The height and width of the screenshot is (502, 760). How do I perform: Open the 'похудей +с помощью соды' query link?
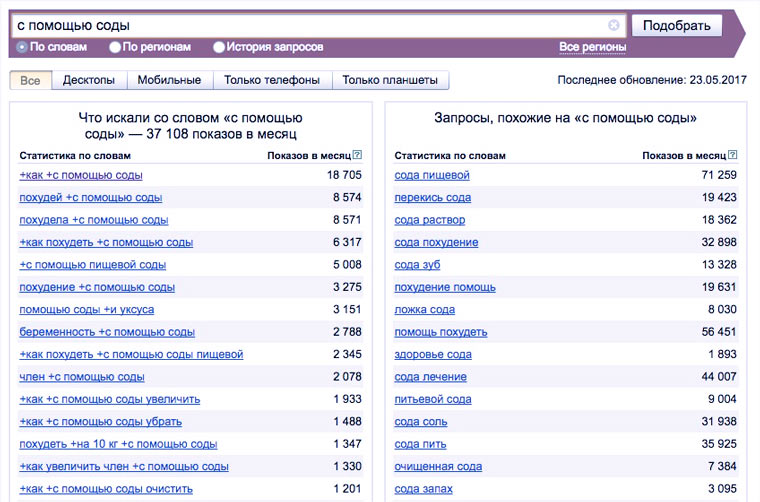[x=90, y=198]
